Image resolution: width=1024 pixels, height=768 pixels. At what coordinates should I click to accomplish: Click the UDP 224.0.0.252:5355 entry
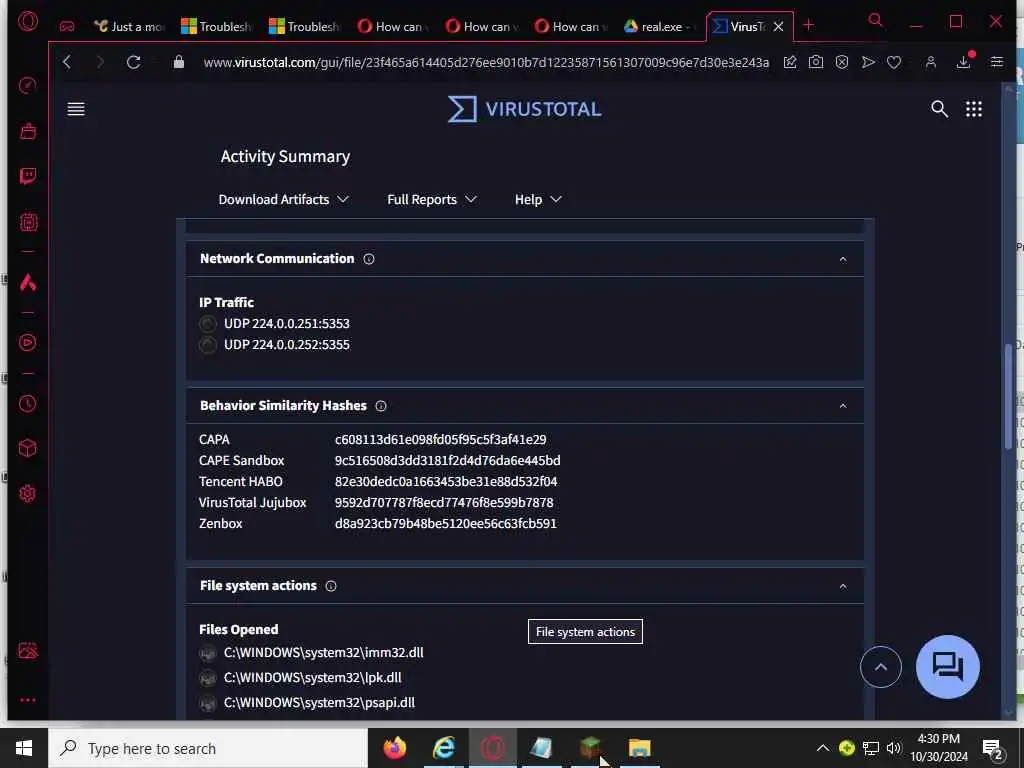click(287, 344)
